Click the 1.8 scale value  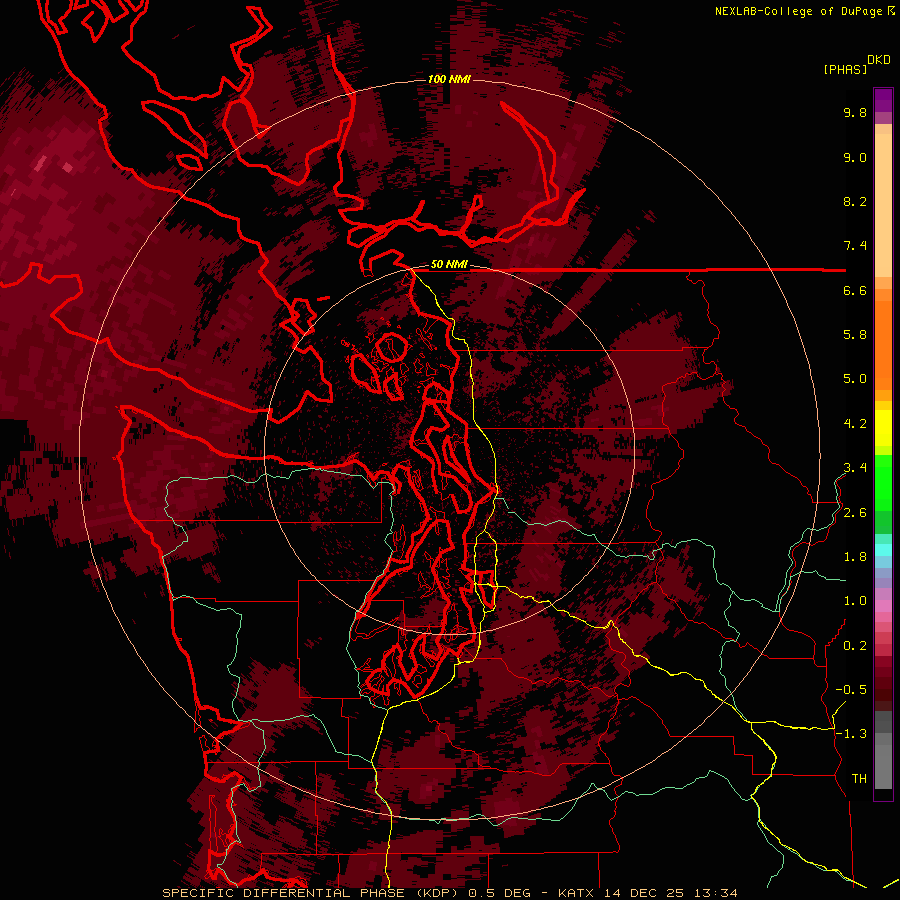tap(855, 557)
